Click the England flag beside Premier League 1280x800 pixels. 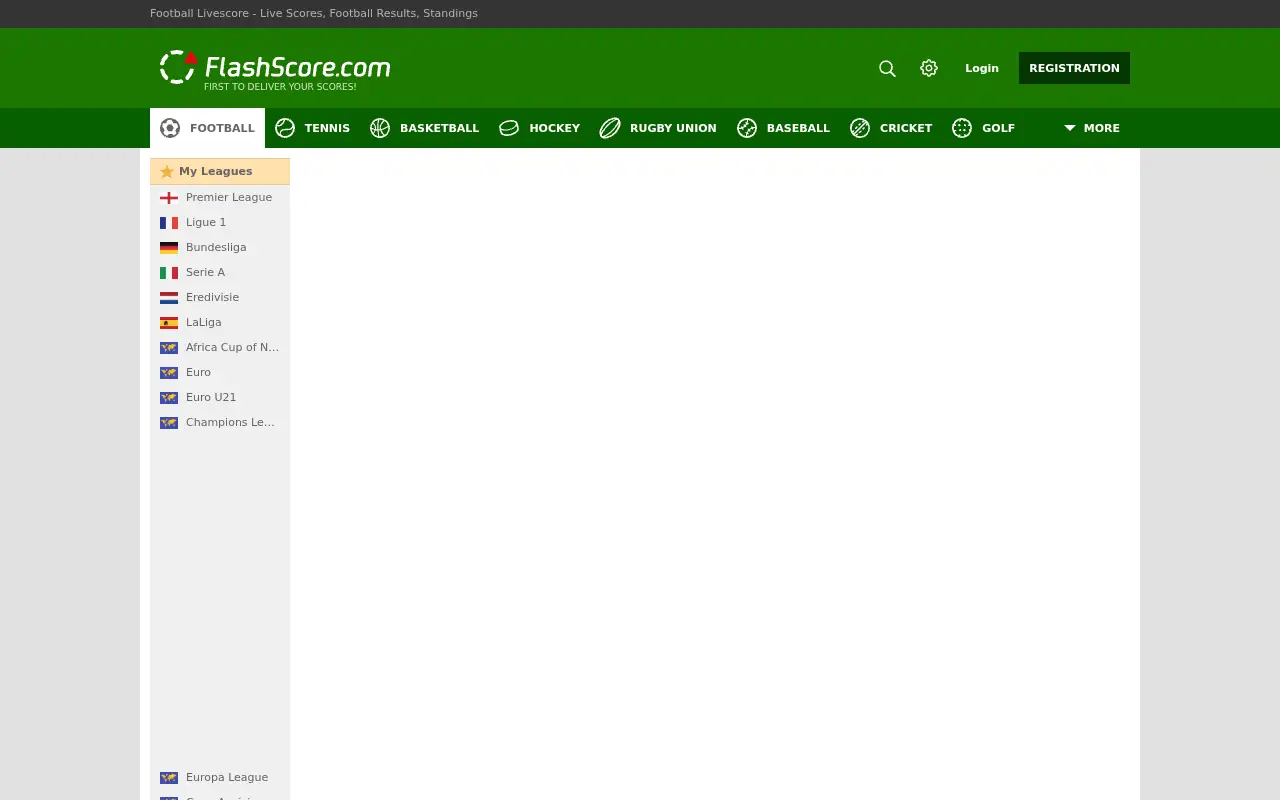coord(169,197)
